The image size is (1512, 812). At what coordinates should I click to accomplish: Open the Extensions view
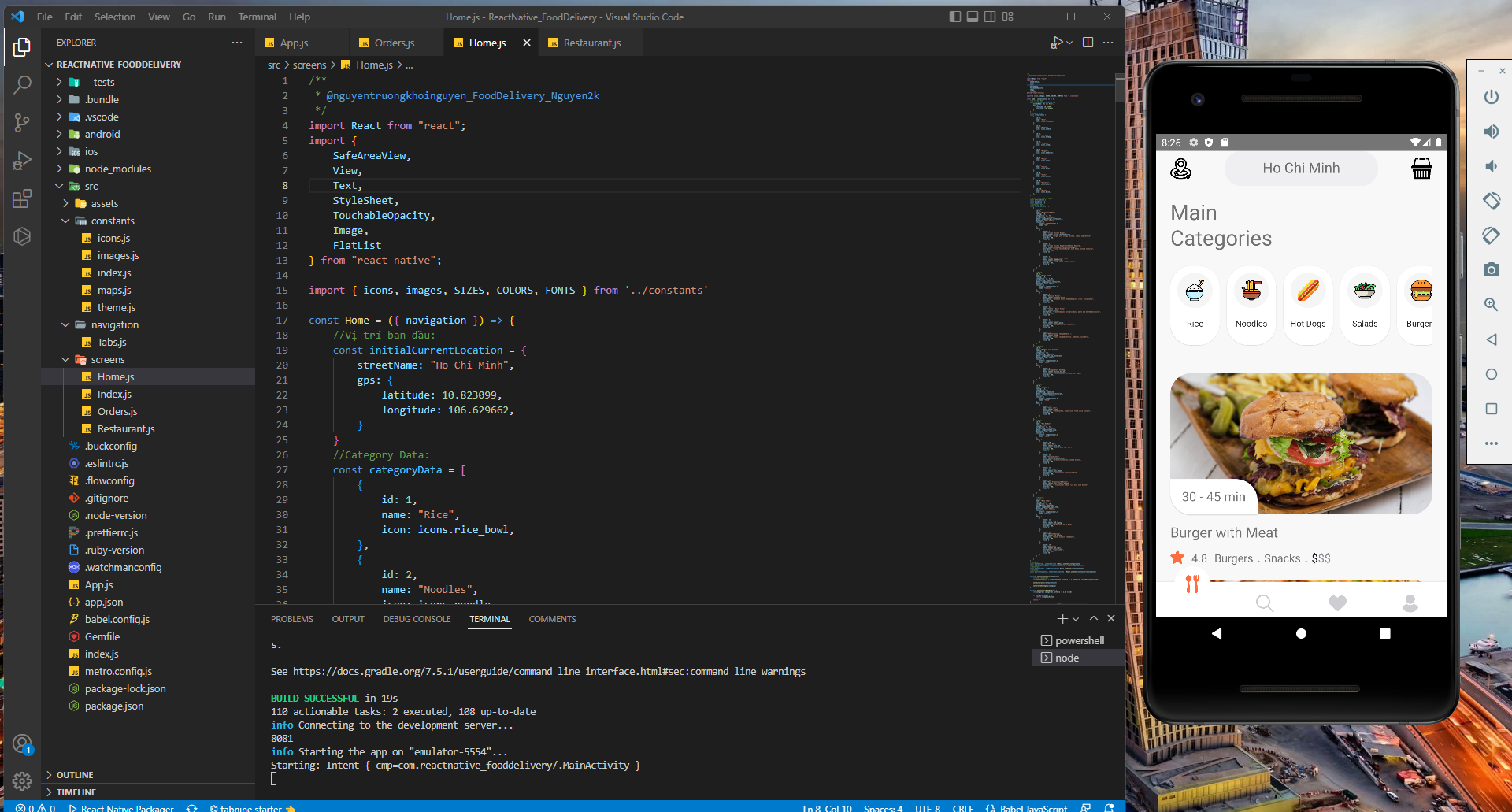[22, 198]
